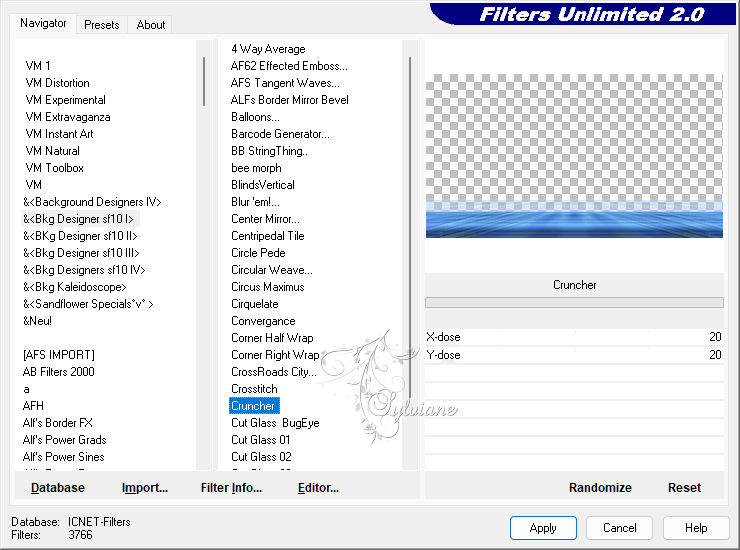Select VM Toolbox category
The width and height of the screenshot is (740, 550).
55,168
